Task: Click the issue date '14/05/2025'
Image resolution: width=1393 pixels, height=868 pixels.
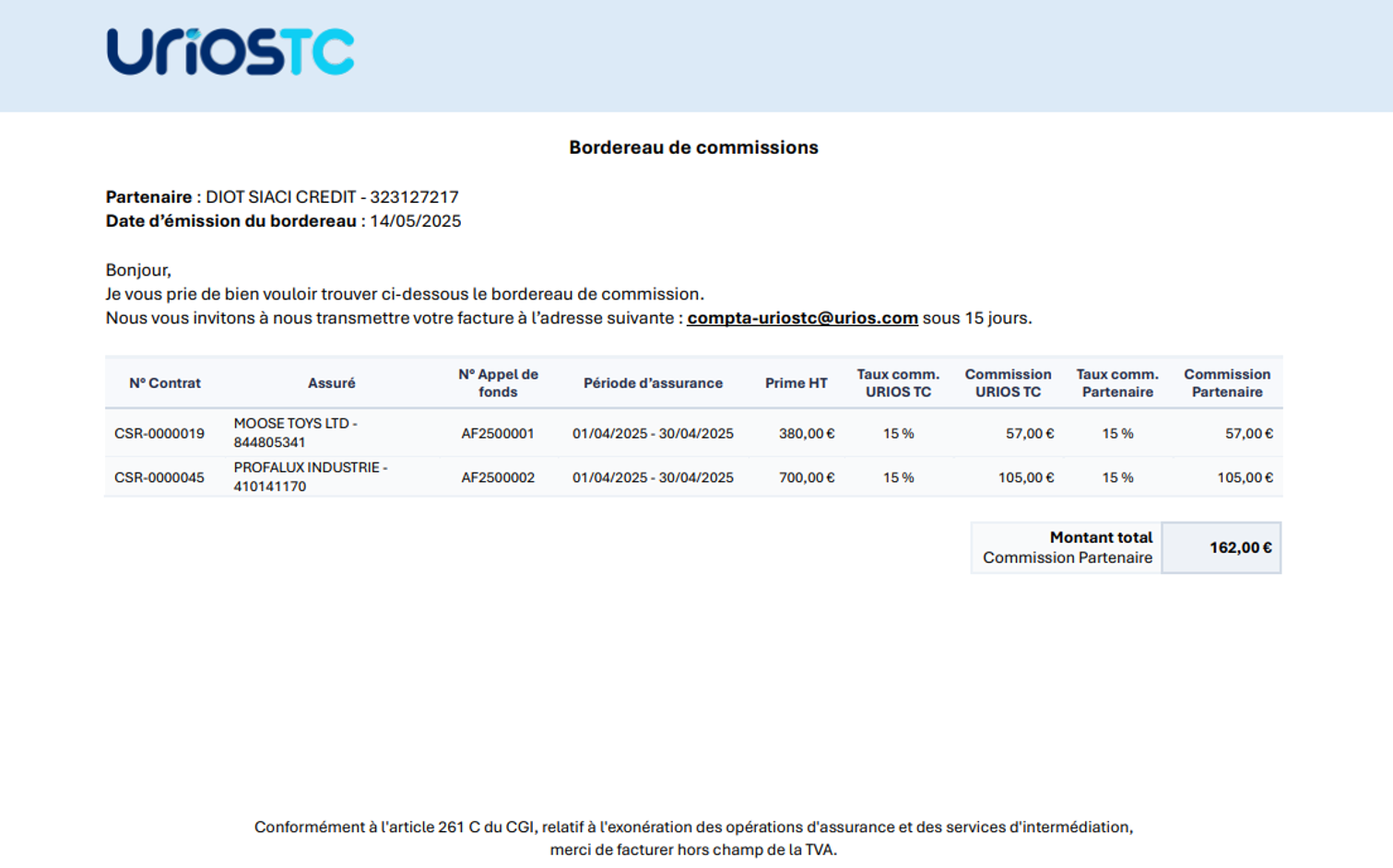Action: (x=415, y=221)
